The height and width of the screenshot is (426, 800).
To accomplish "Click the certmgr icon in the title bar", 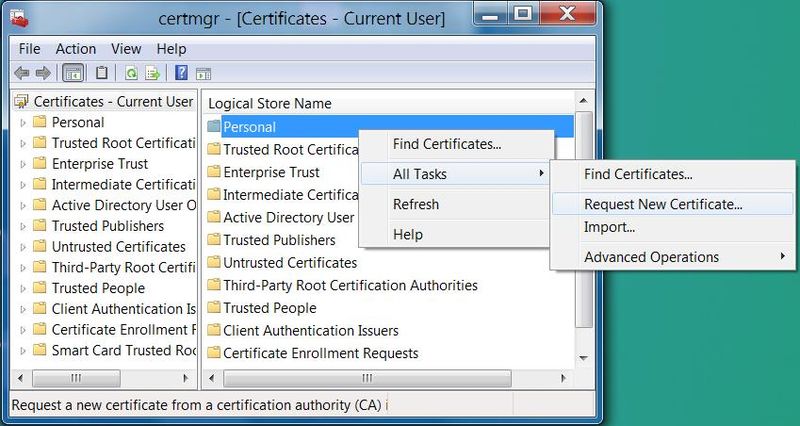I will click(x=19, y=19).
